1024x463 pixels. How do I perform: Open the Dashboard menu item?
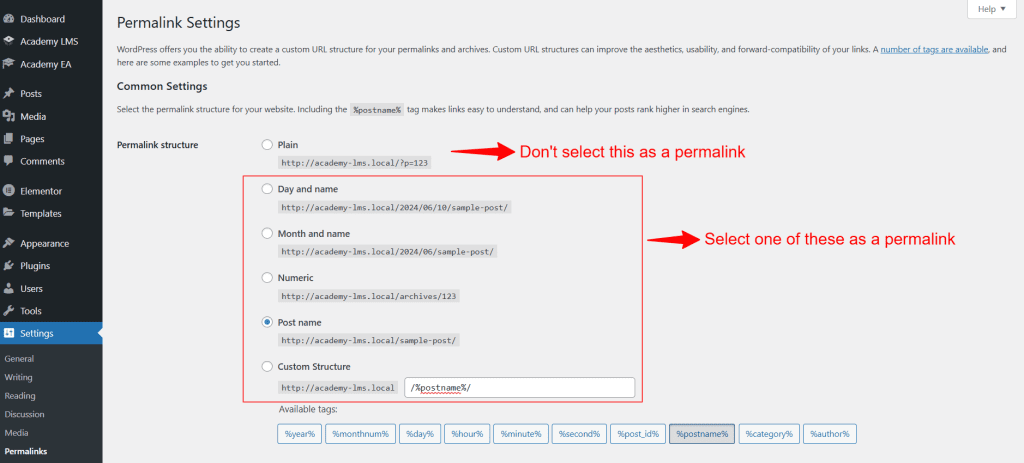click(x=42, y=19)
